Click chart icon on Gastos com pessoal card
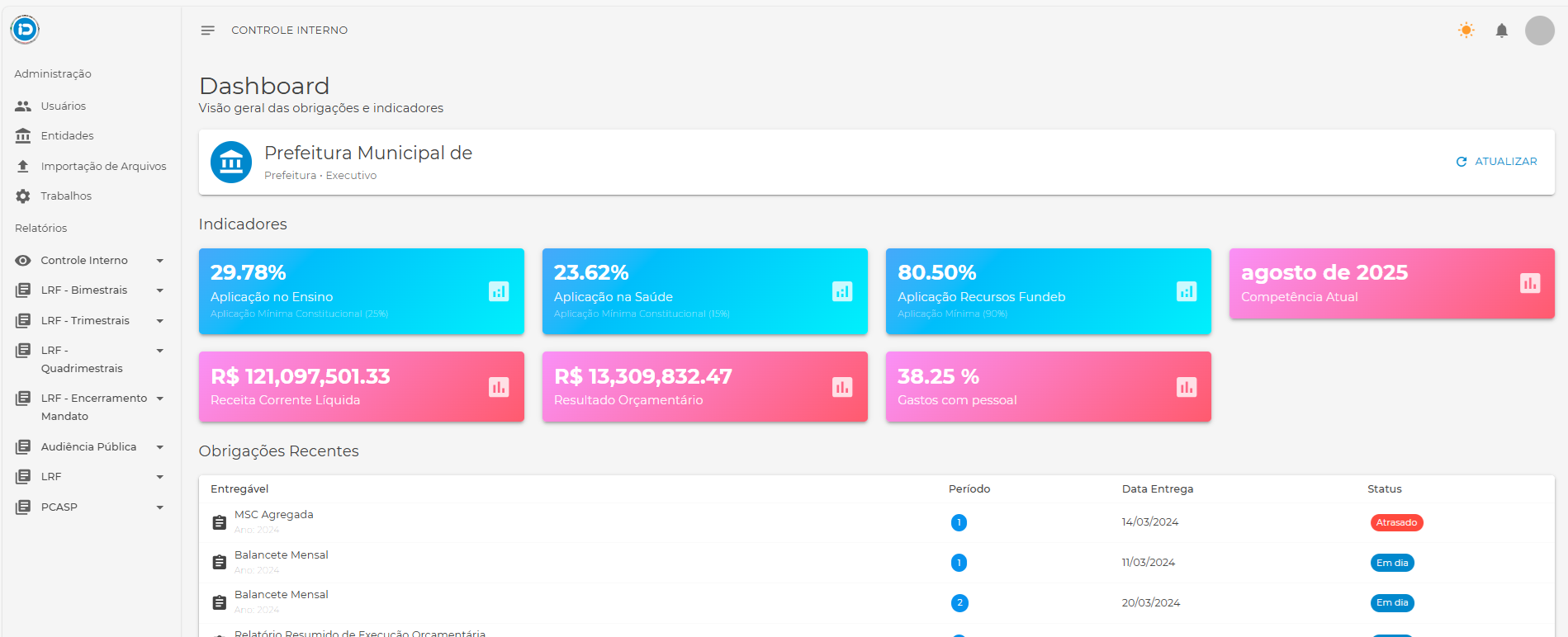Viewport: 1568px width, 637px height. coord(1186,387)
